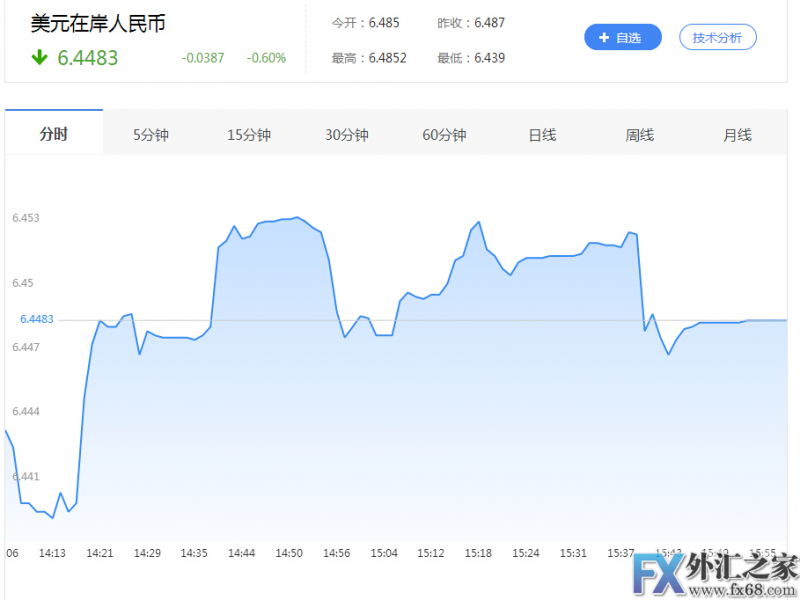Switch to the 分时 tab

pos(53,135)
